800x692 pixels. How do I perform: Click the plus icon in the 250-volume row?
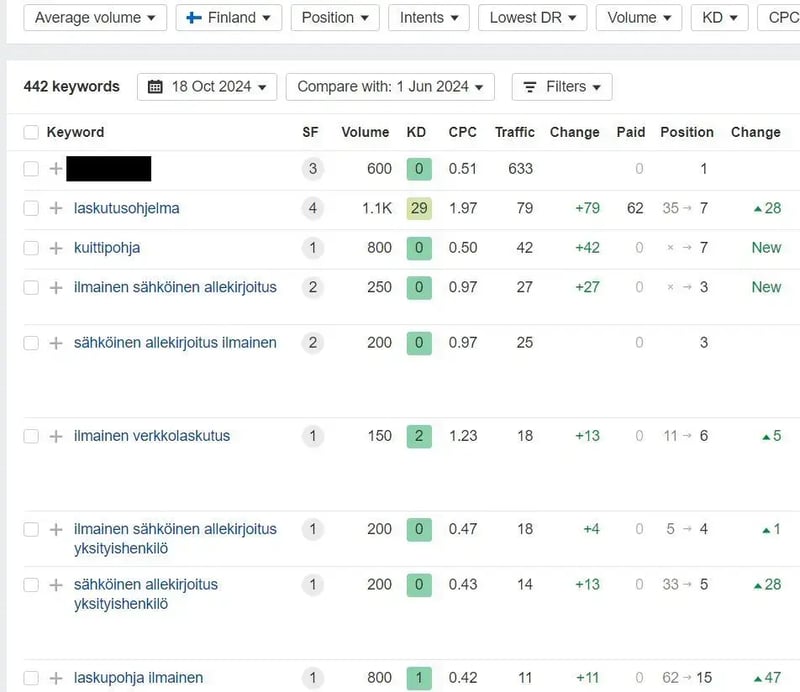click(x=56, y=288)
